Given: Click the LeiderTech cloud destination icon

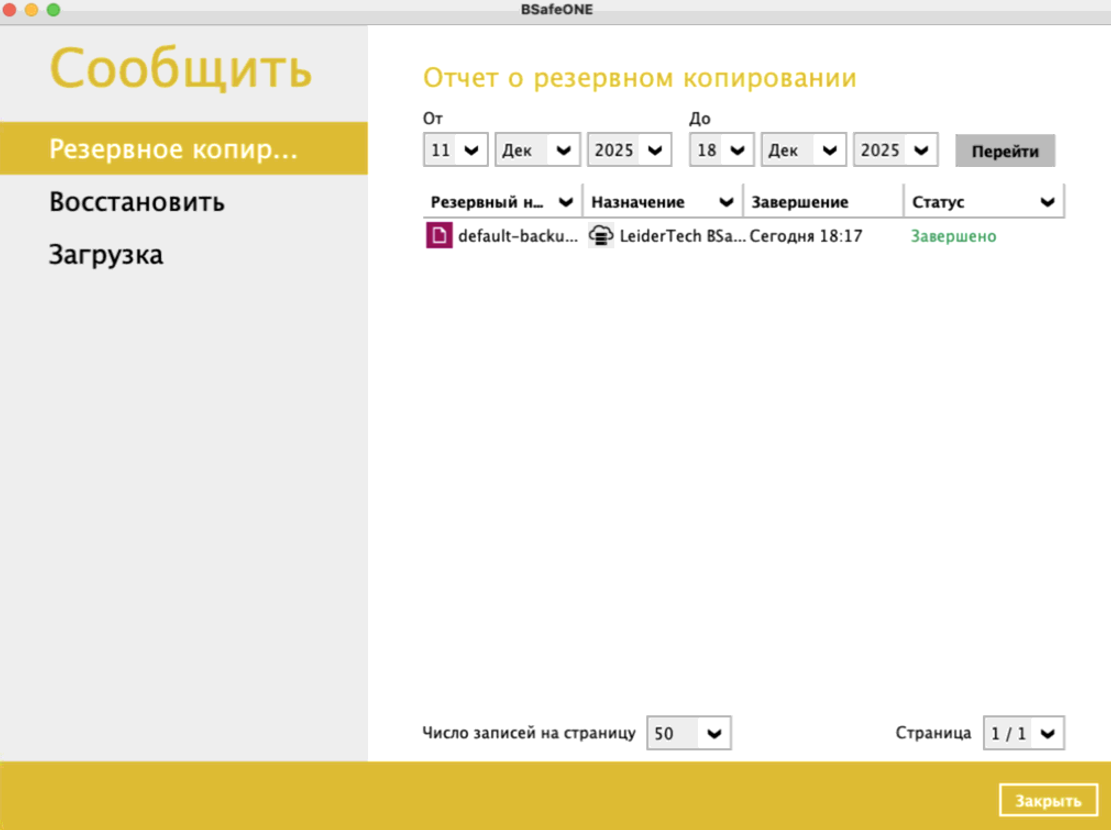Looking at the screenshot, I should [601, 236].
